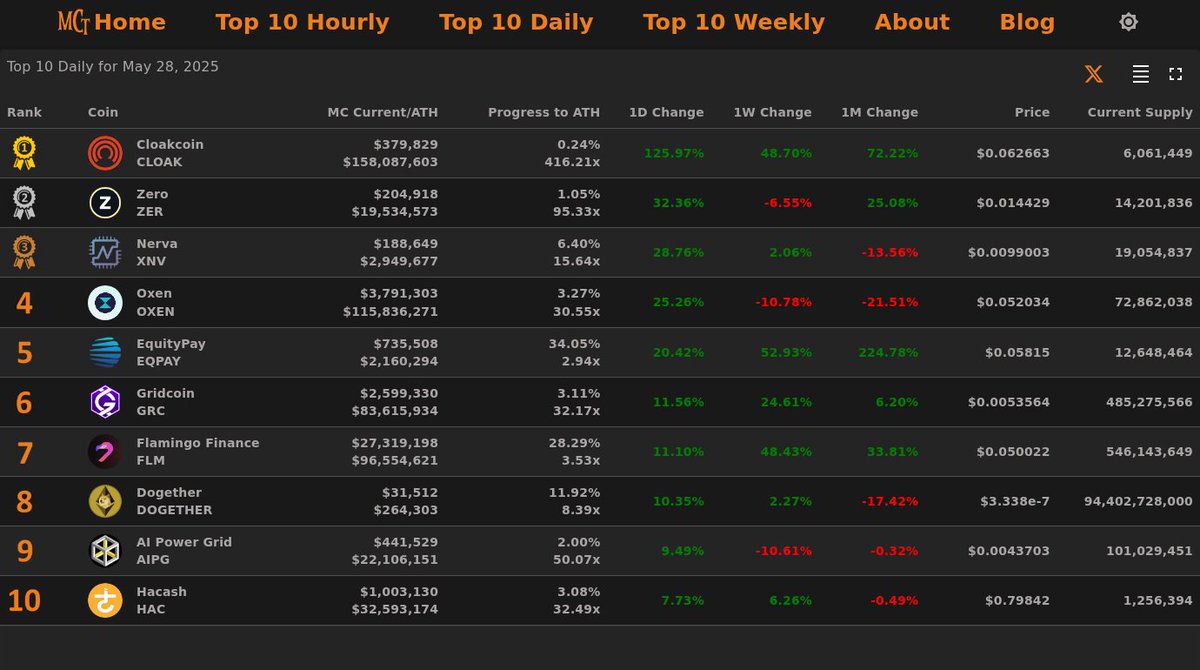
Task: Click the rank number 4
Action: tap(24, 303)
